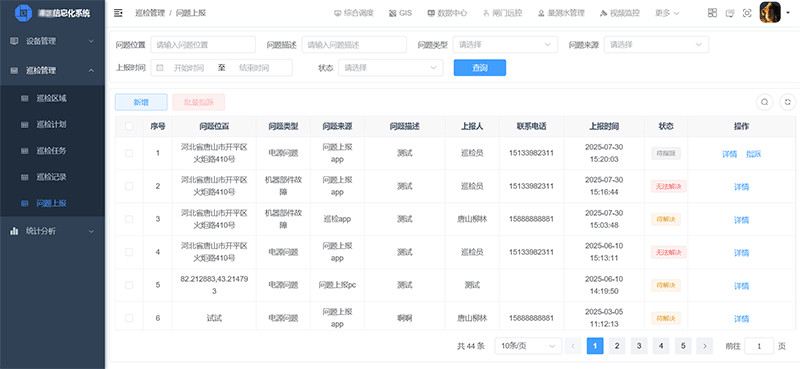This screenshot has height=369, width=800.
Task: Click 指派 link in row 1
Action: (x=753, y=154)
